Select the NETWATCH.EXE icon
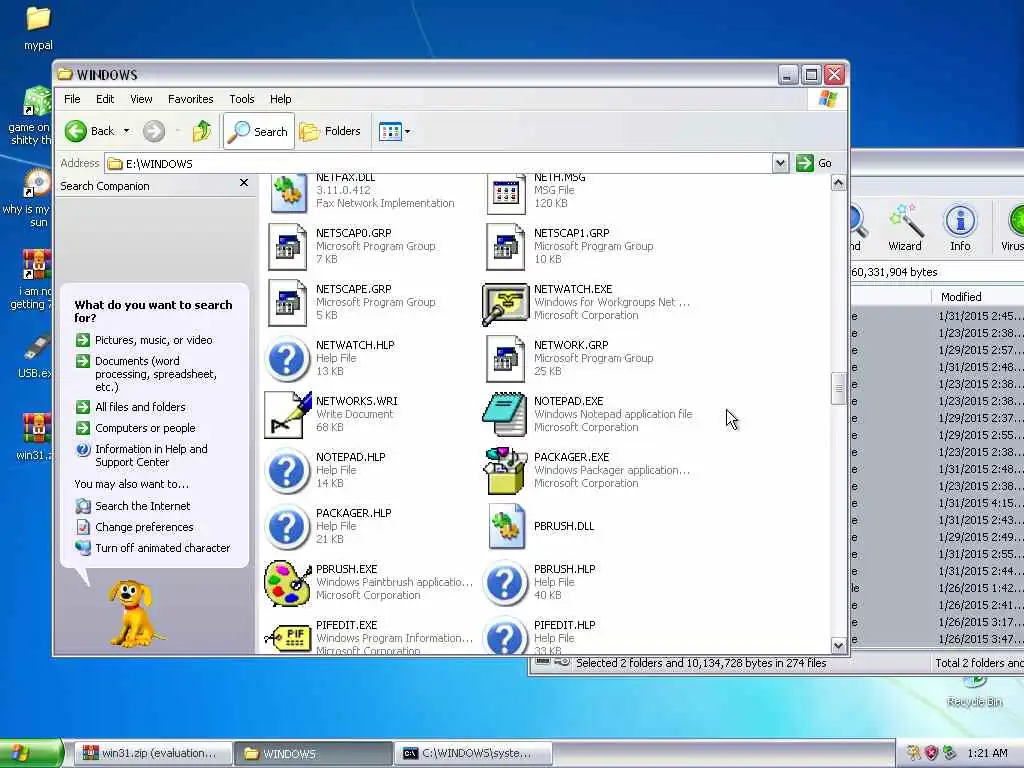Image resolution: width=1024 pixels, height=768 pixels. 505,303
